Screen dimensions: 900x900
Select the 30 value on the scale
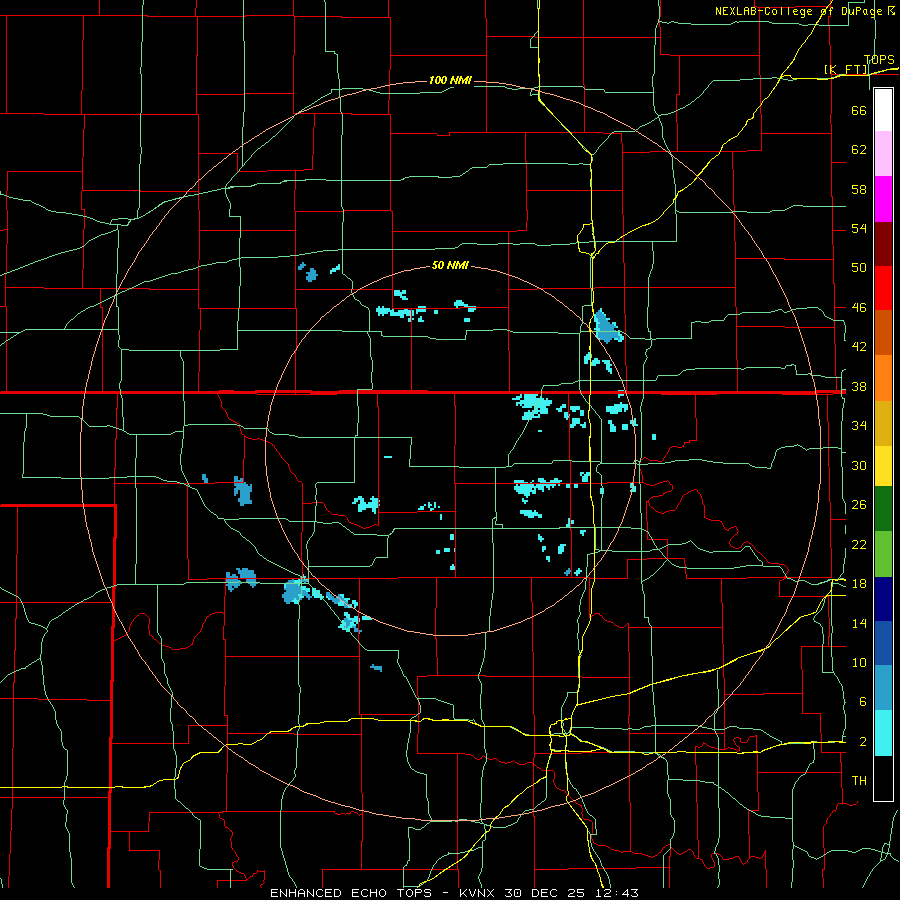click(x=859, y=465)
